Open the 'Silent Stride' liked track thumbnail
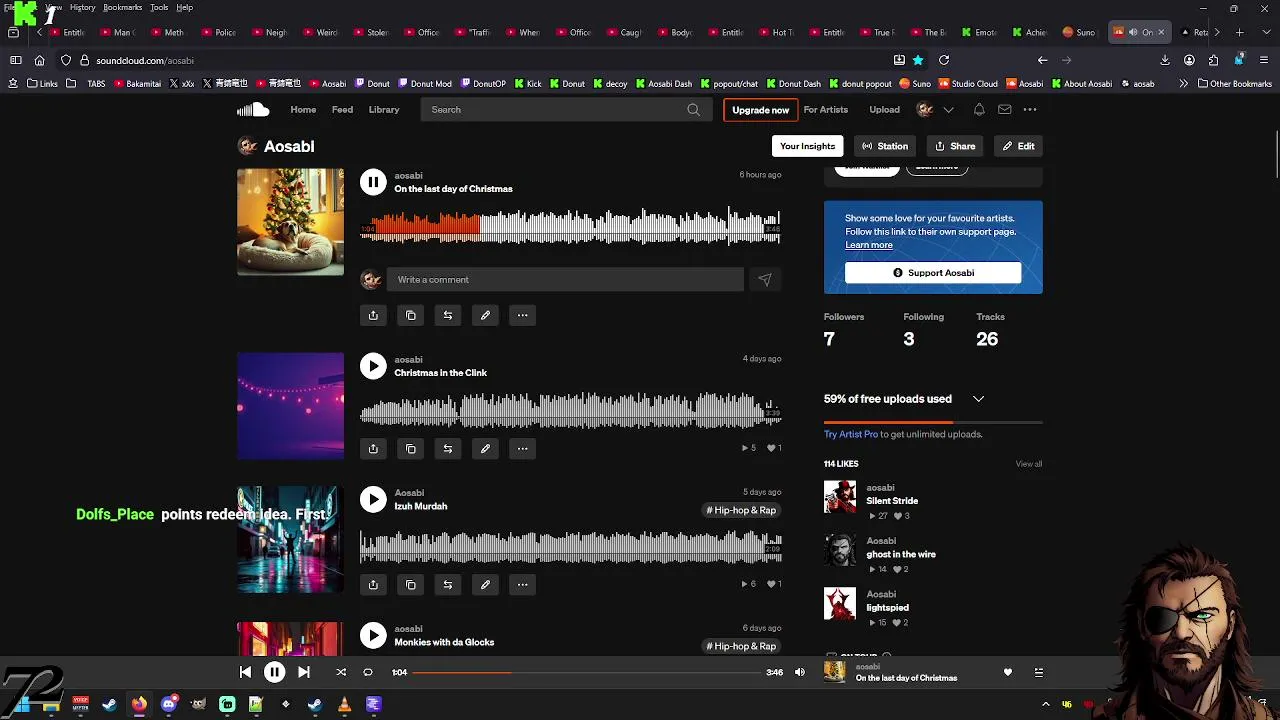1280x720 pixels. (x=840, y=497)
